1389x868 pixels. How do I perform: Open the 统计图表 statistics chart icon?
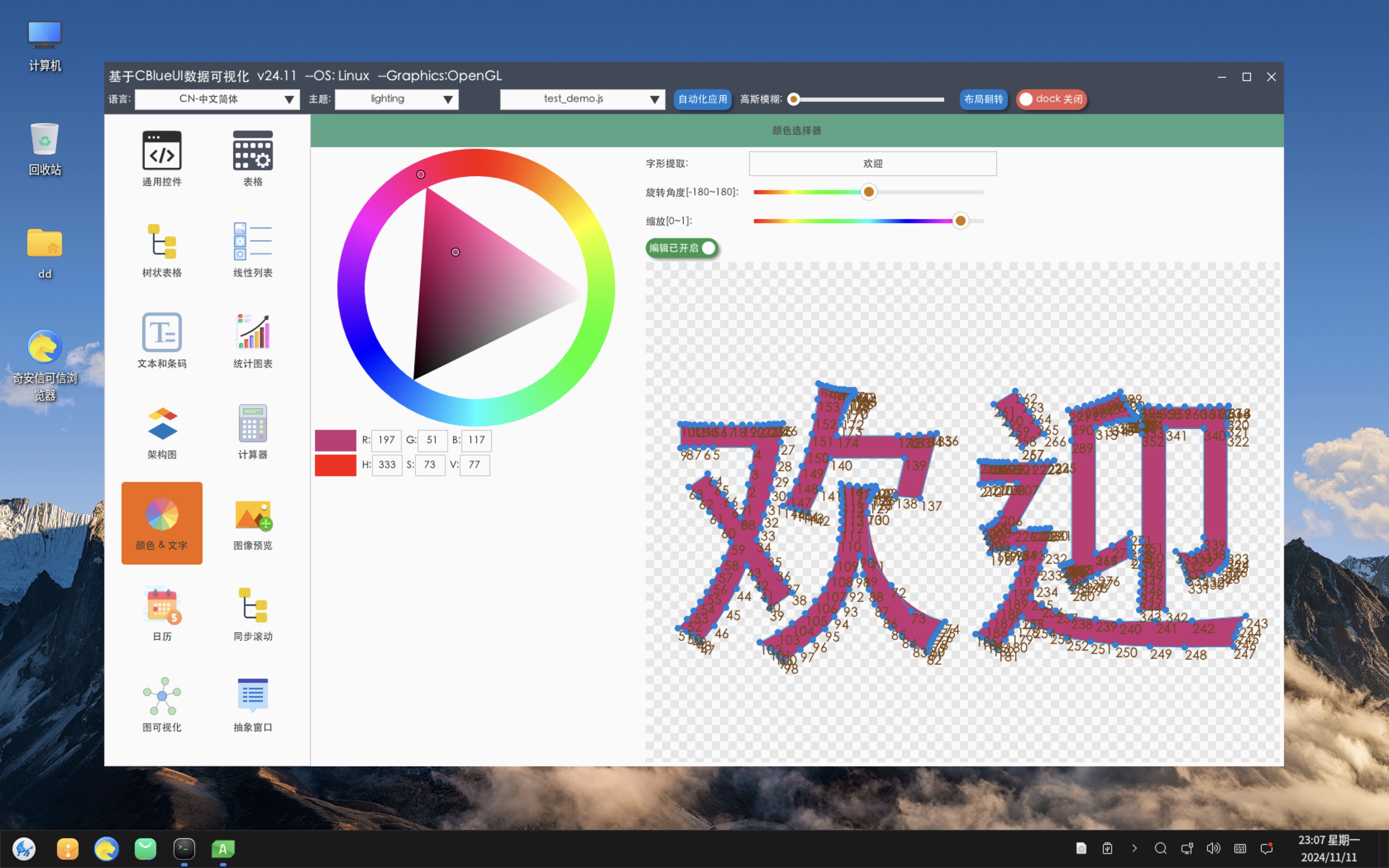click(x=253, y=332)
